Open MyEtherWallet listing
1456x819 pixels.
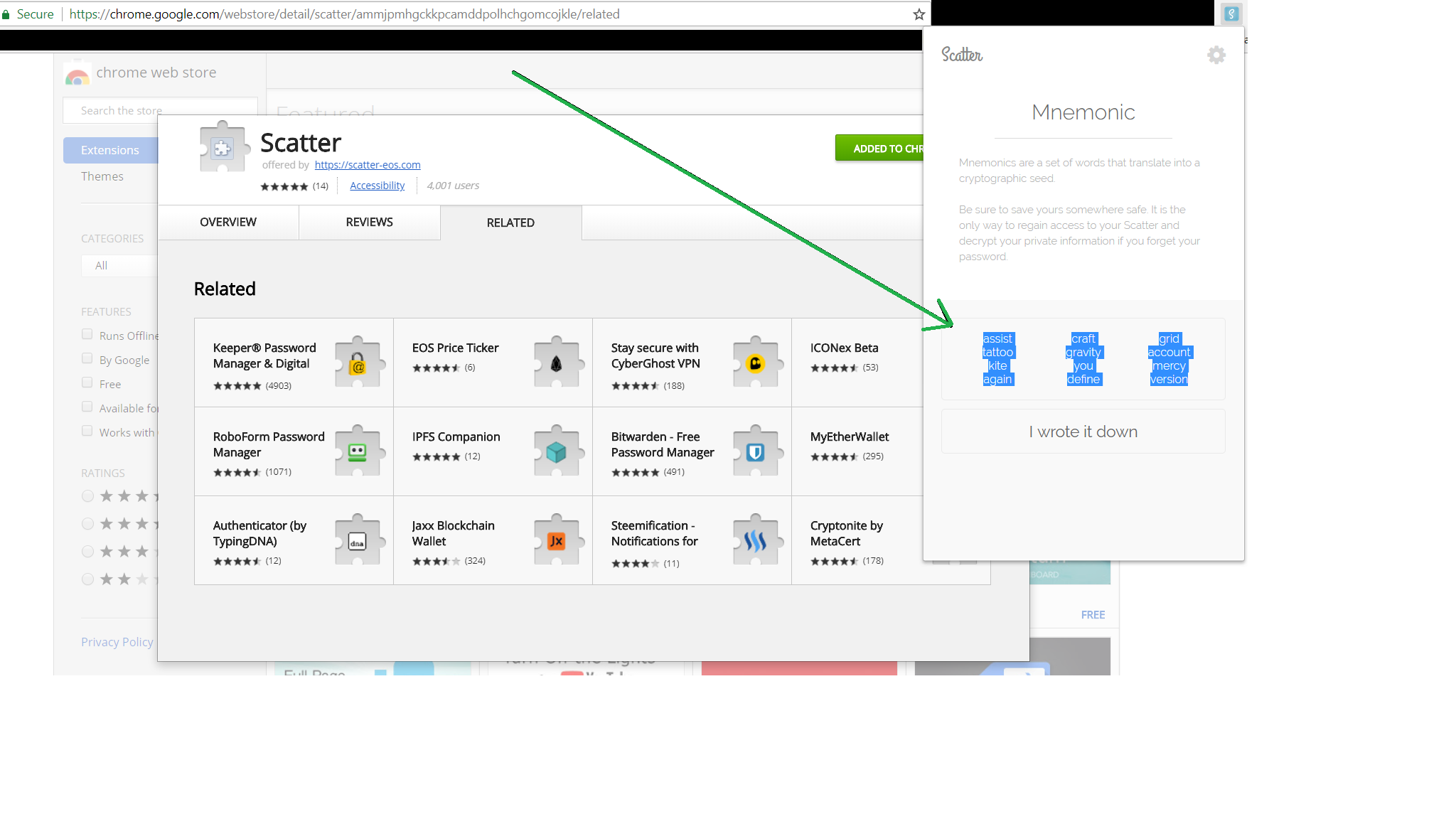coord(850,437)
